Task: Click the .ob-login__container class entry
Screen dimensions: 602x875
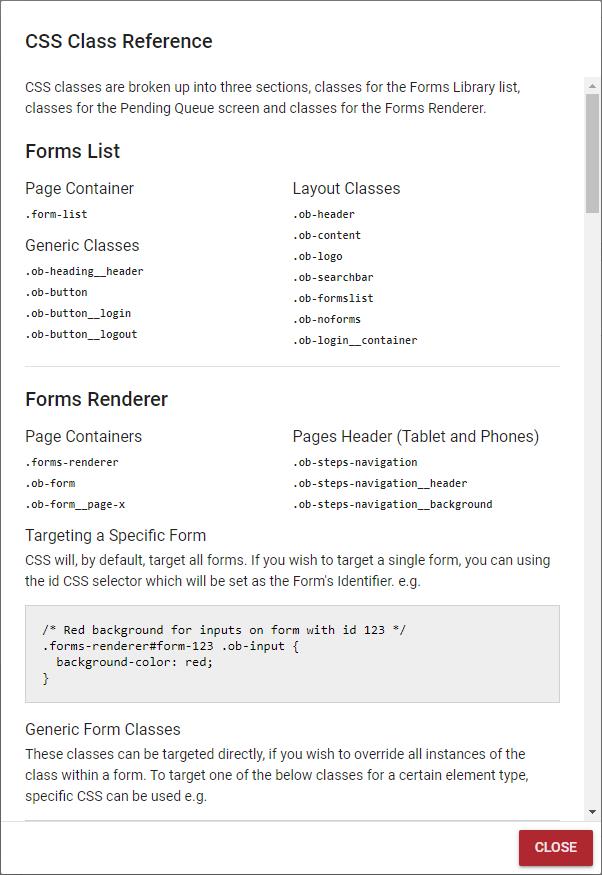Action: pyautogui.click(x=355, y=340)
